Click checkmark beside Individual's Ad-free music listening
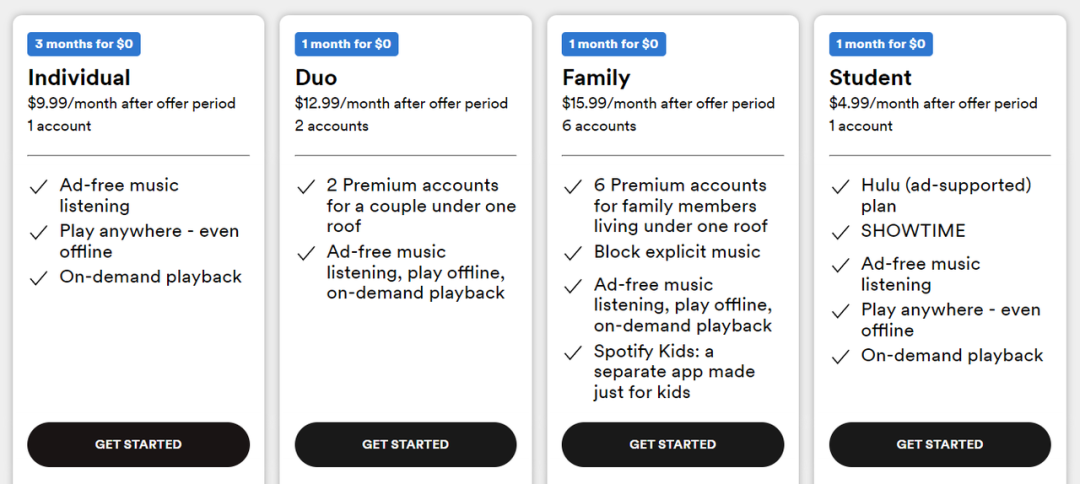The height and width of the screenshot is (484, 1080). (39, 186)
